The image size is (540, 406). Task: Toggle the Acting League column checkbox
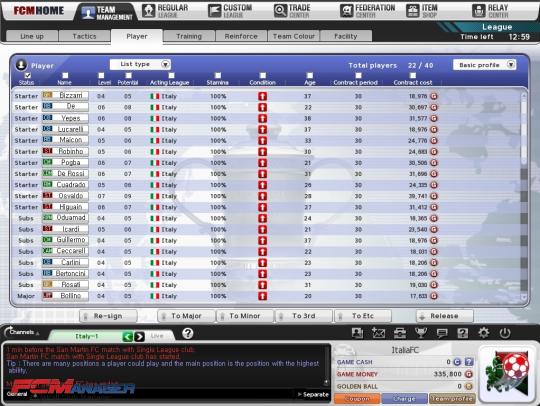click(x=171, y=75)
